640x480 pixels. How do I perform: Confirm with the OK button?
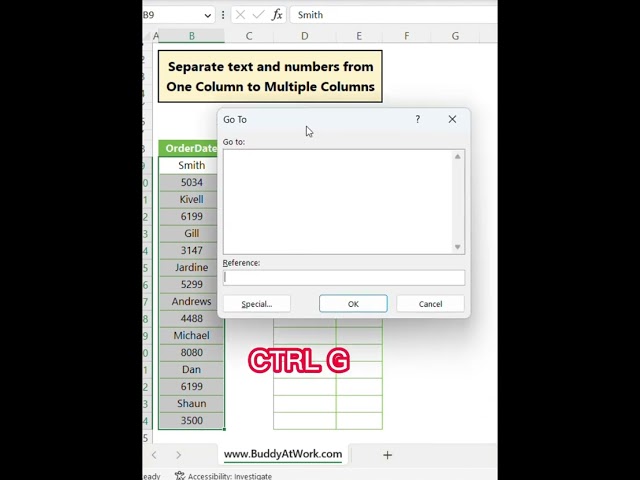[353, 304]
